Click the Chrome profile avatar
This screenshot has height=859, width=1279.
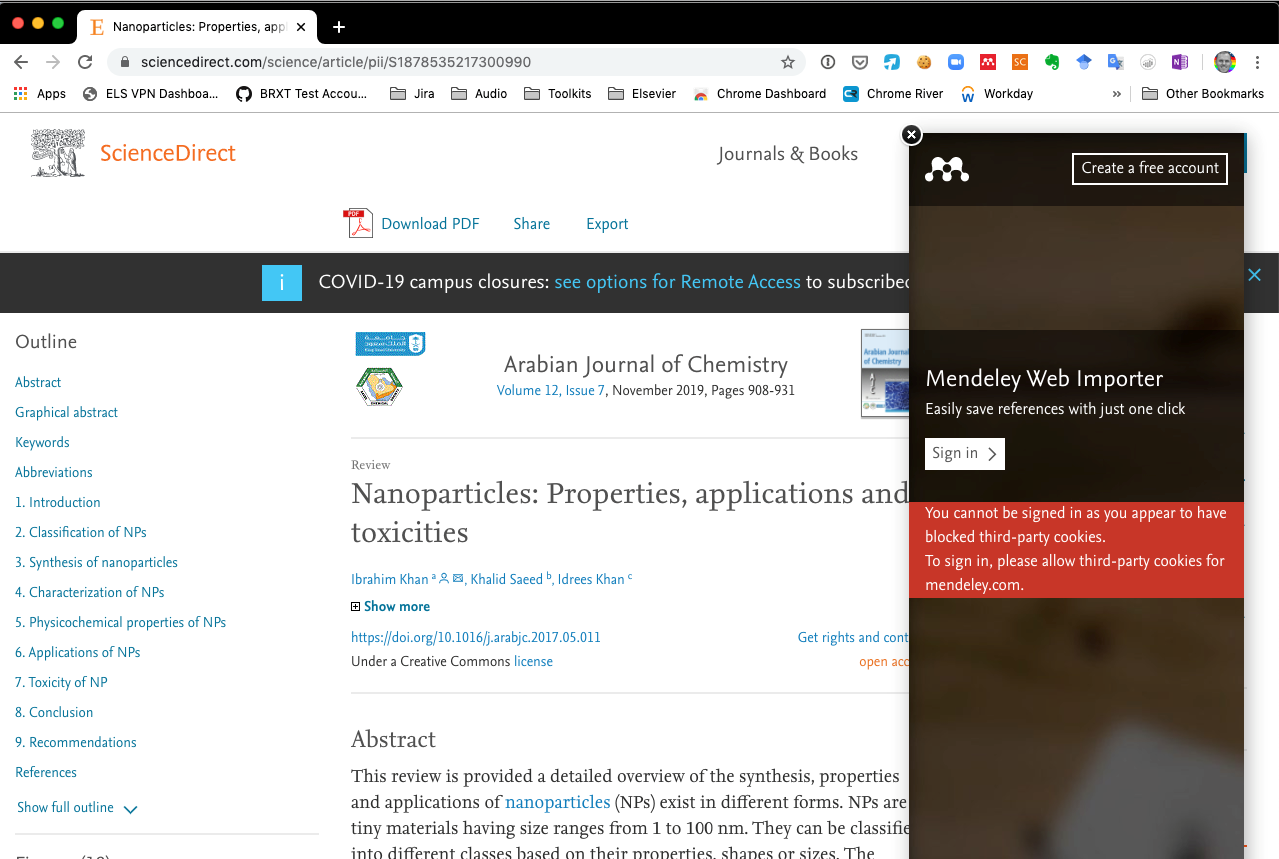point(1225,62)
